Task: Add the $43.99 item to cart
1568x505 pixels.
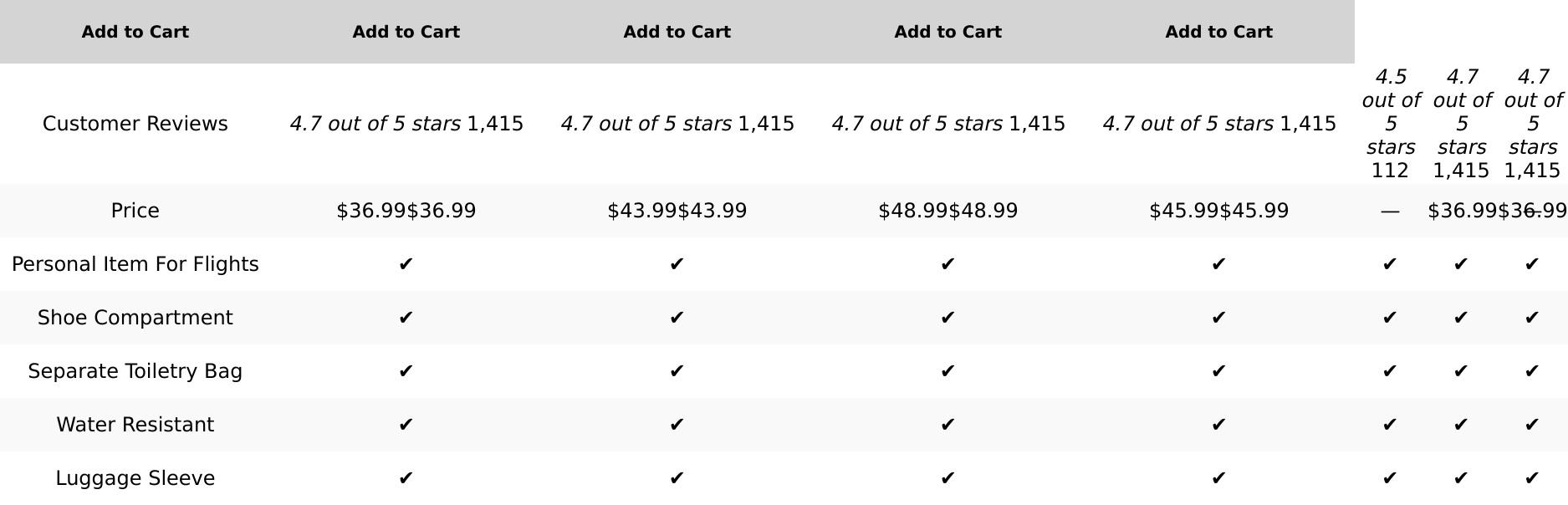Action: (x=677, y=32)
